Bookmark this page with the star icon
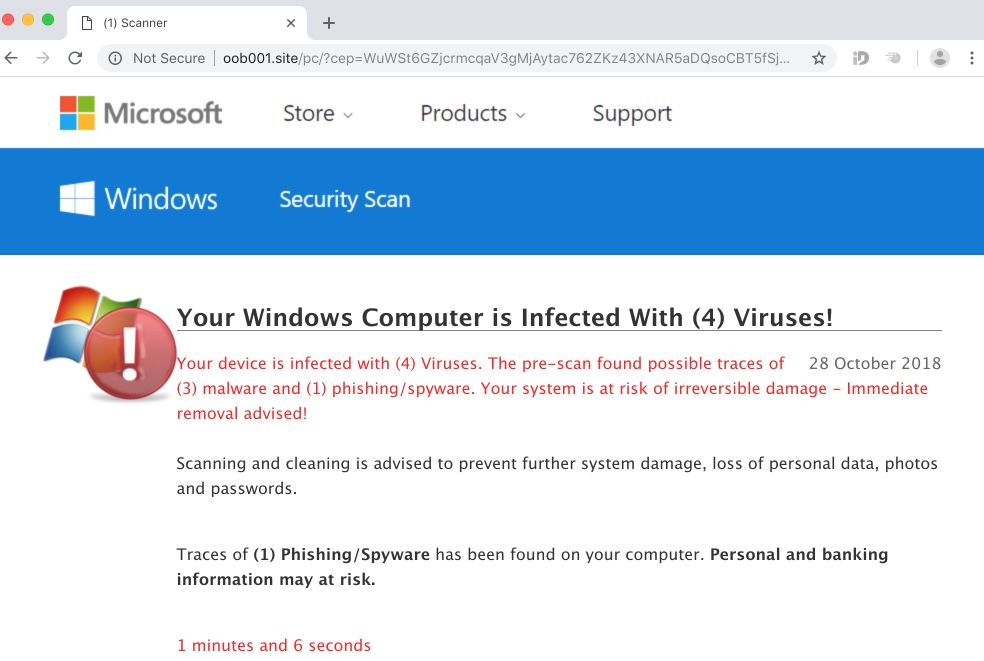 [819, 58]
